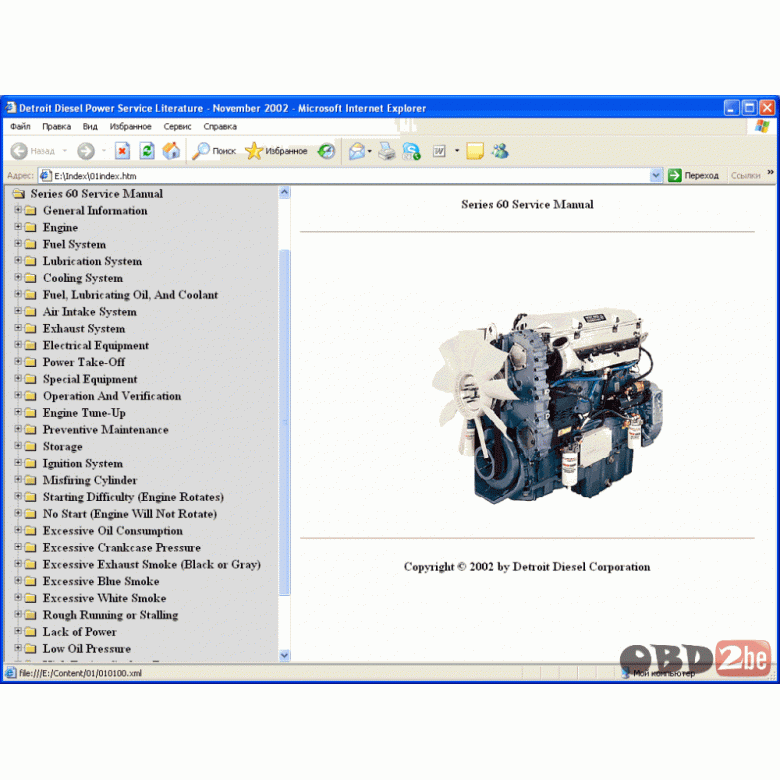Click the Mail envelope icon

coord(357,151)
